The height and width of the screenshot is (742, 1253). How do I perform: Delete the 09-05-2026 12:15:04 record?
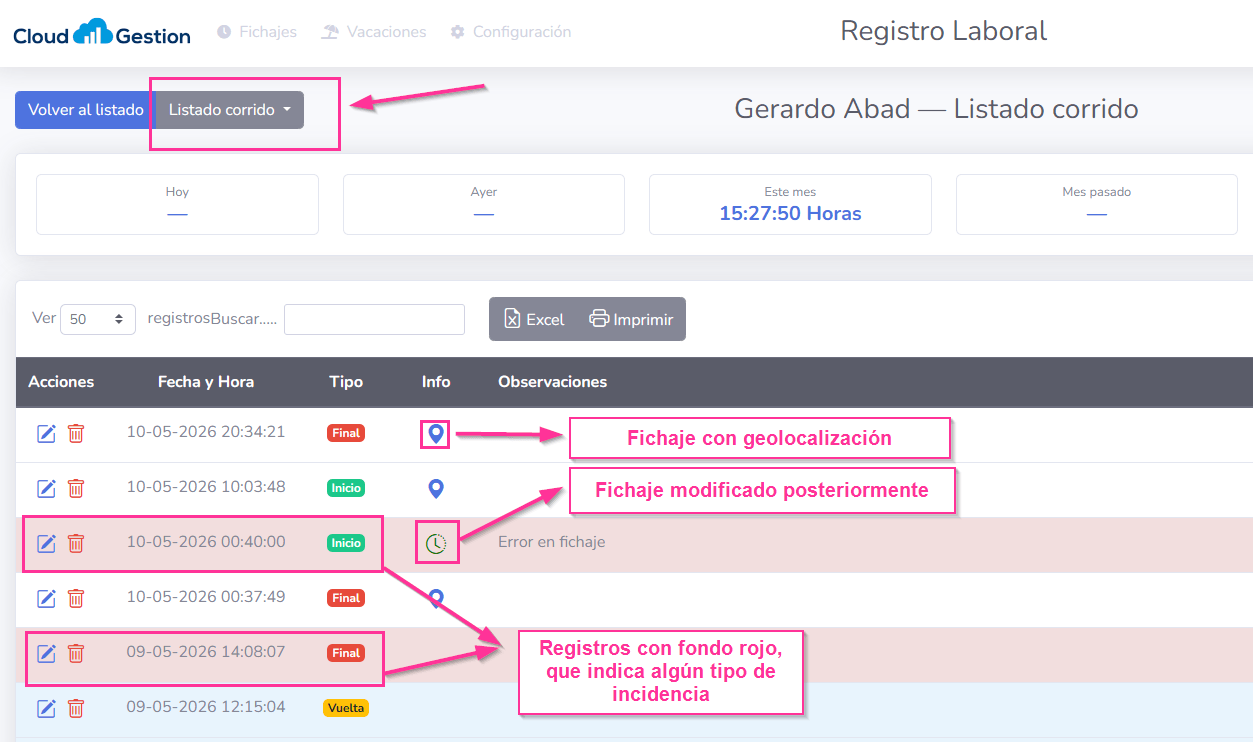point(76,708)
